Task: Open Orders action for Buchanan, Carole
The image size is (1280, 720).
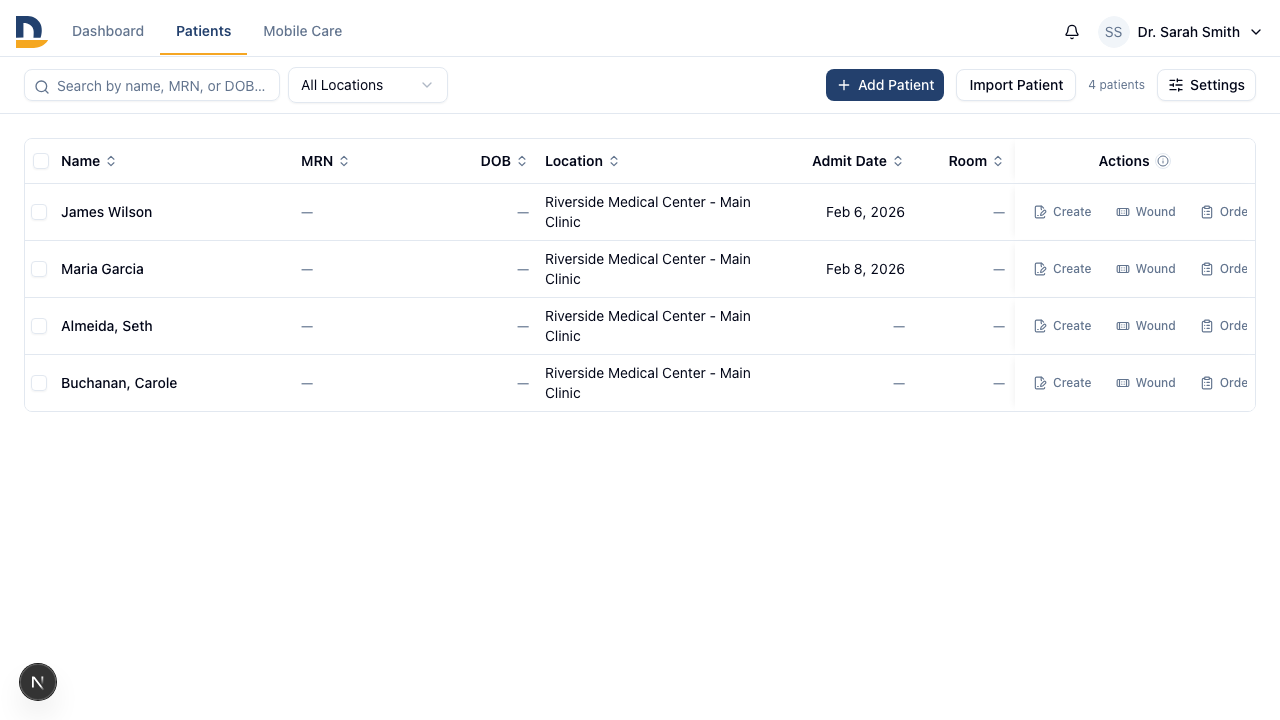Action: point(1224,383)
